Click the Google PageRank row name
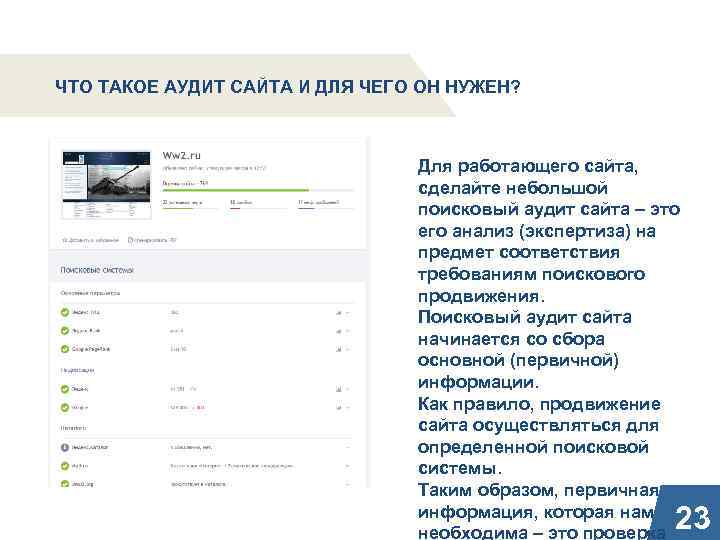This screenshot has width=720, height=540. click(x=91, y=349)
